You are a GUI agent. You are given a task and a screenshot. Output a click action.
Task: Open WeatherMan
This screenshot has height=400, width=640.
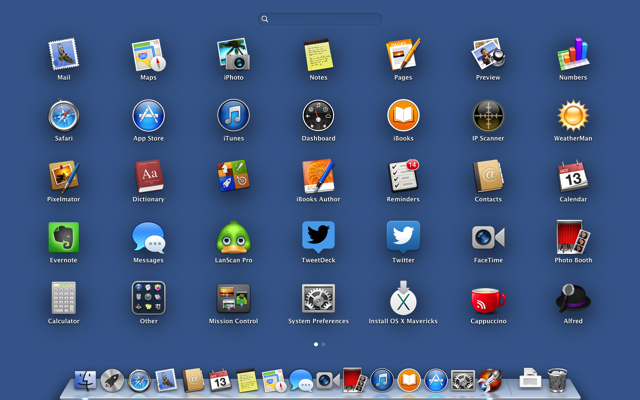pos(573,116)
